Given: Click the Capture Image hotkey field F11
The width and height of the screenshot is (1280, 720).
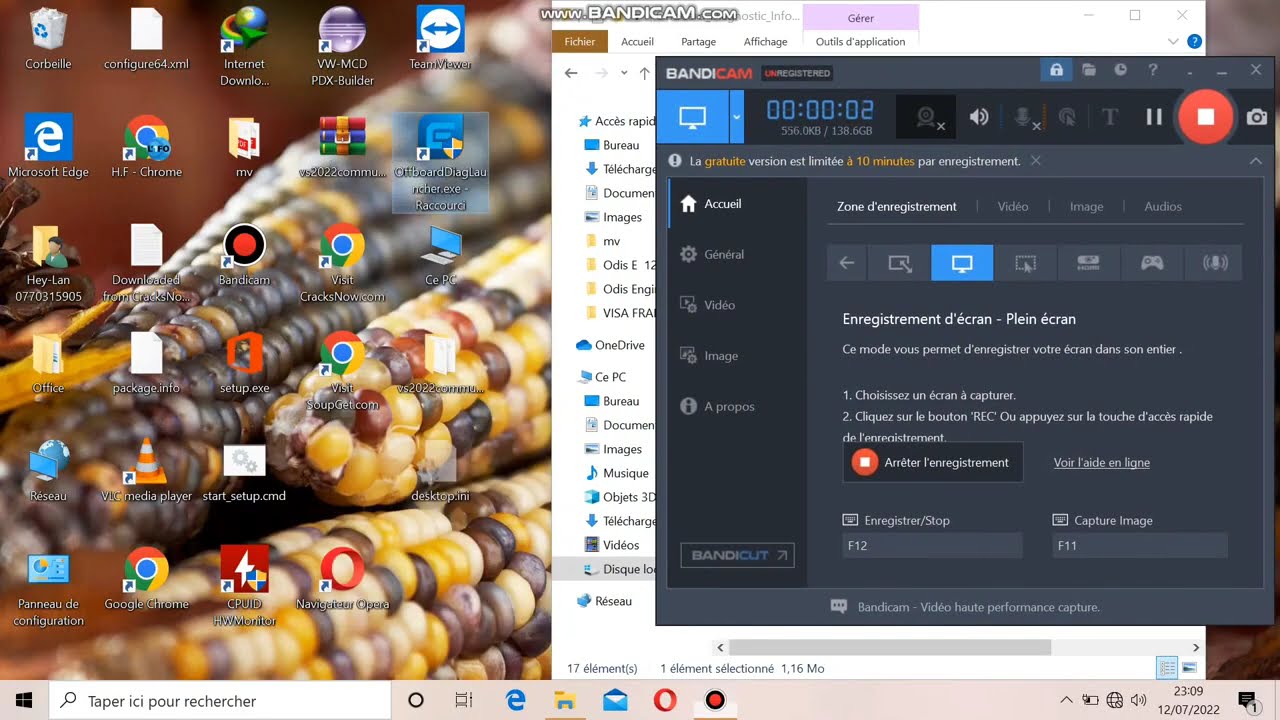Looking at the screenshot, I should point(1140,545).
